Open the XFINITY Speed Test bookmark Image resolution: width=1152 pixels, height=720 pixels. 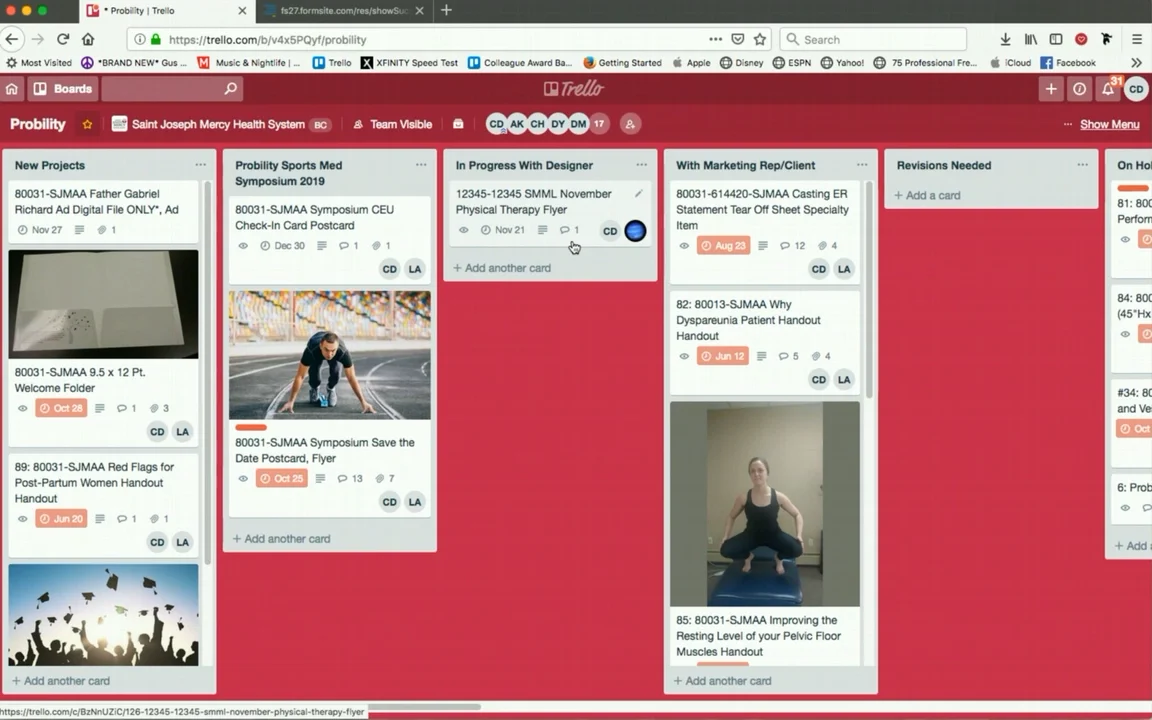409,62
